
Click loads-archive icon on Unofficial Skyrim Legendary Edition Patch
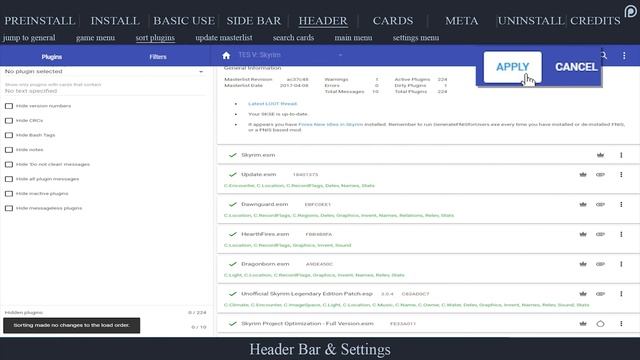click(600, 294)
